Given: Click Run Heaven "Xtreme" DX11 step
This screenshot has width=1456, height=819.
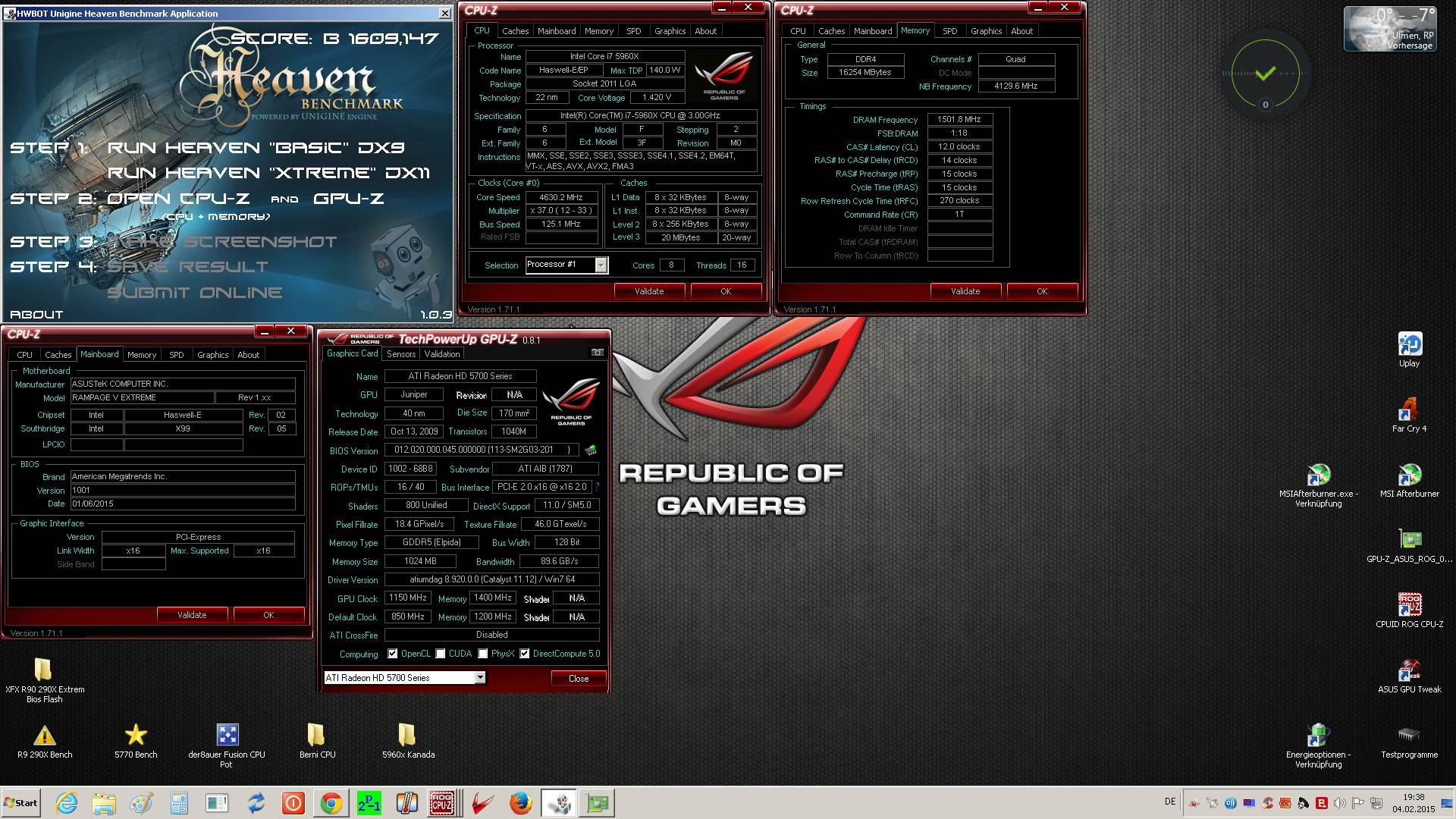Looking at the screenshot, I should pos(268,173).
